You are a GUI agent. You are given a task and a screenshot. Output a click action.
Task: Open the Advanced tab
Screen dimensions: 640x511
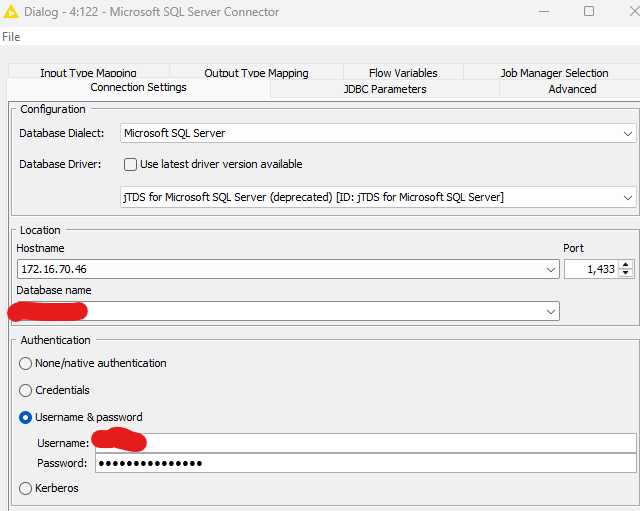(572, 89)
